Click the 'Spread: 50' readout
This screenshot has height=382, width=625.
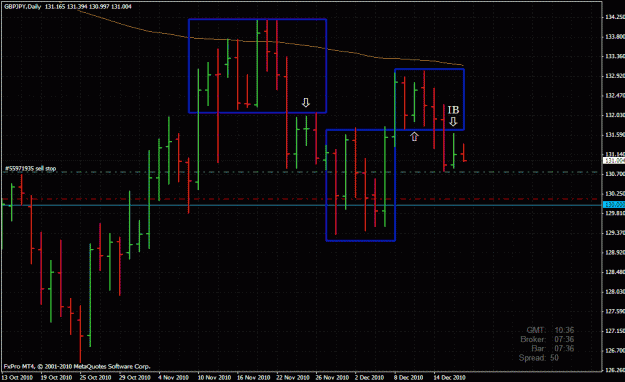point(539,358)
